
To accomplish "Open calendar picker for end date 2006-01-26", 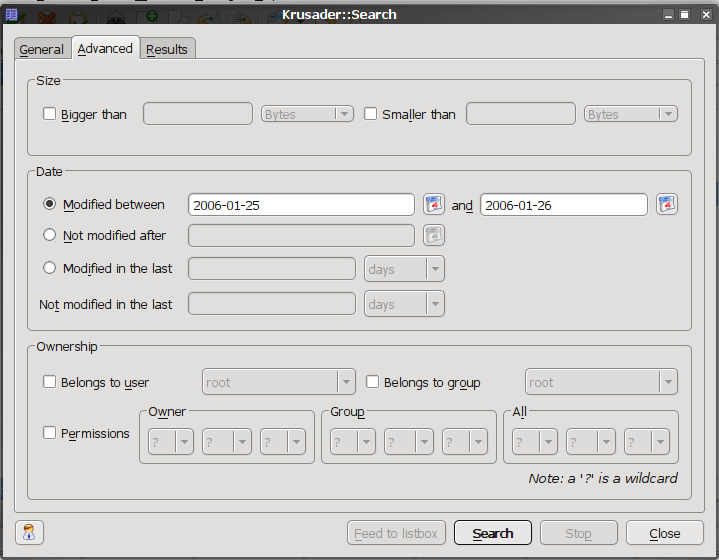I will point(667,205).
